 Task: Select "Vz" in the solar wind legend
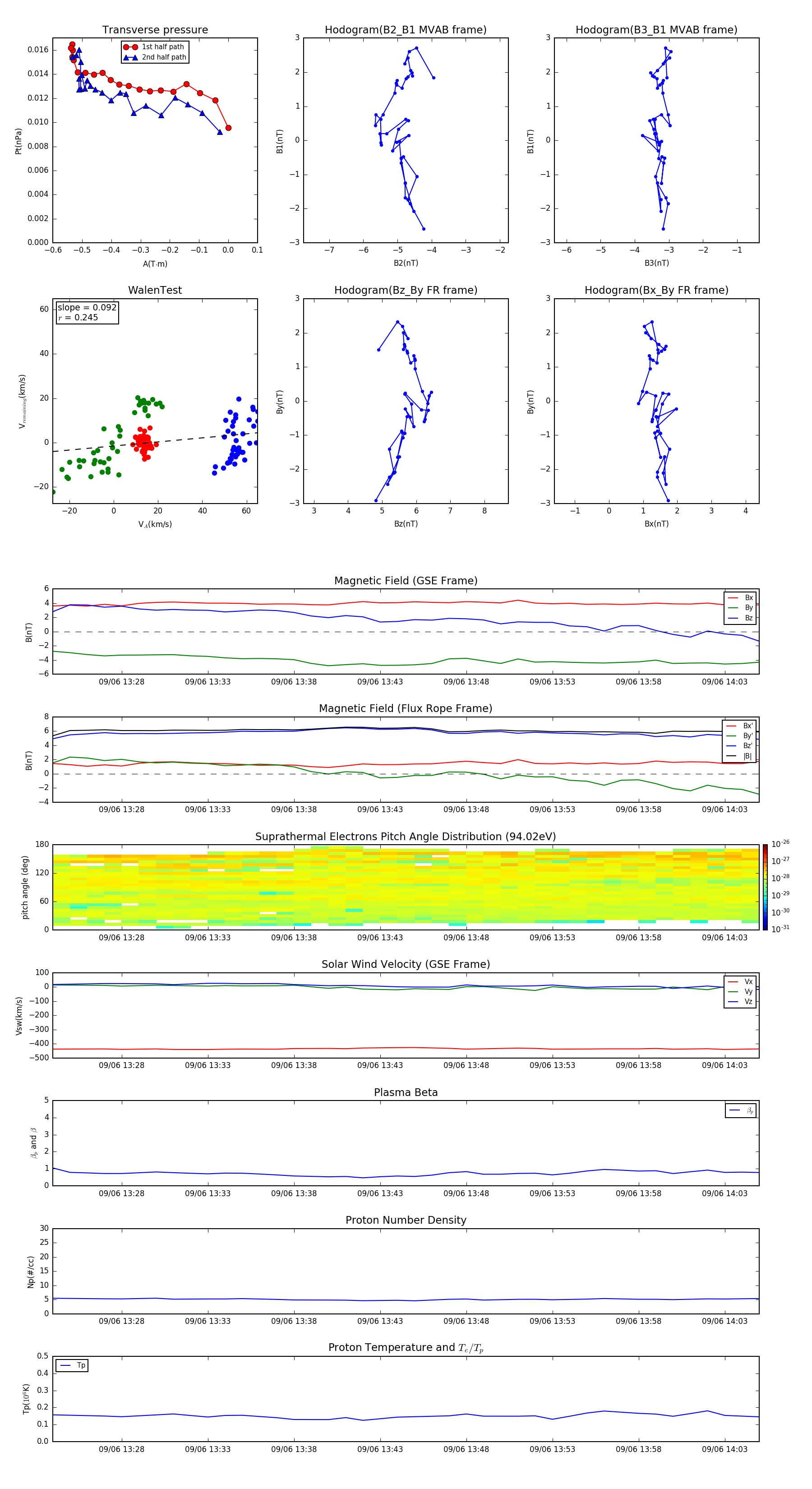tap(740, 1002)
